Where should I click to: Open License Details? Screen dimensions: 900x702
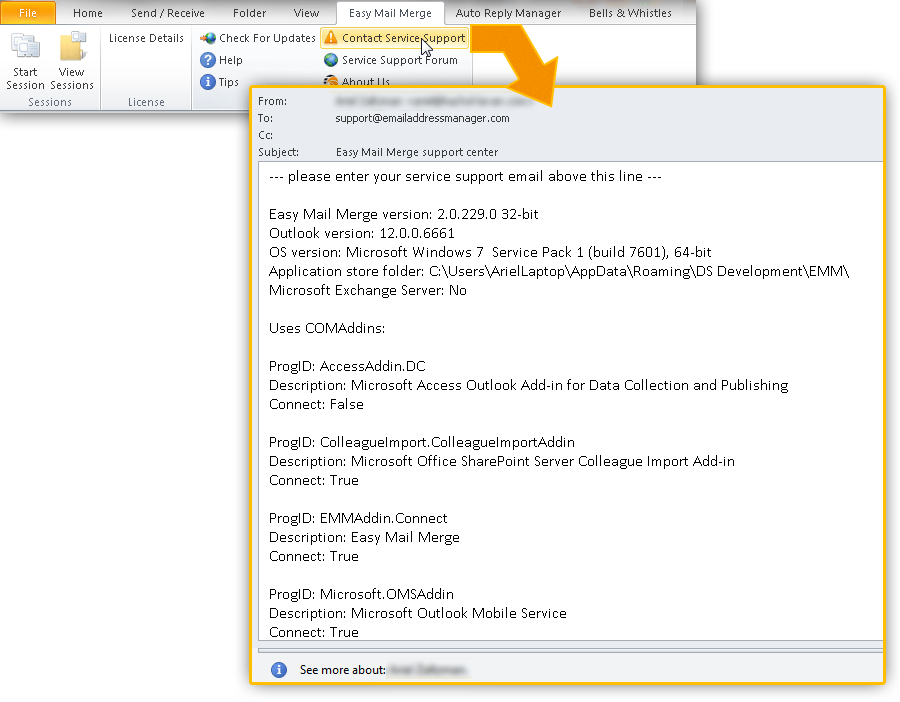pos(146,38)
